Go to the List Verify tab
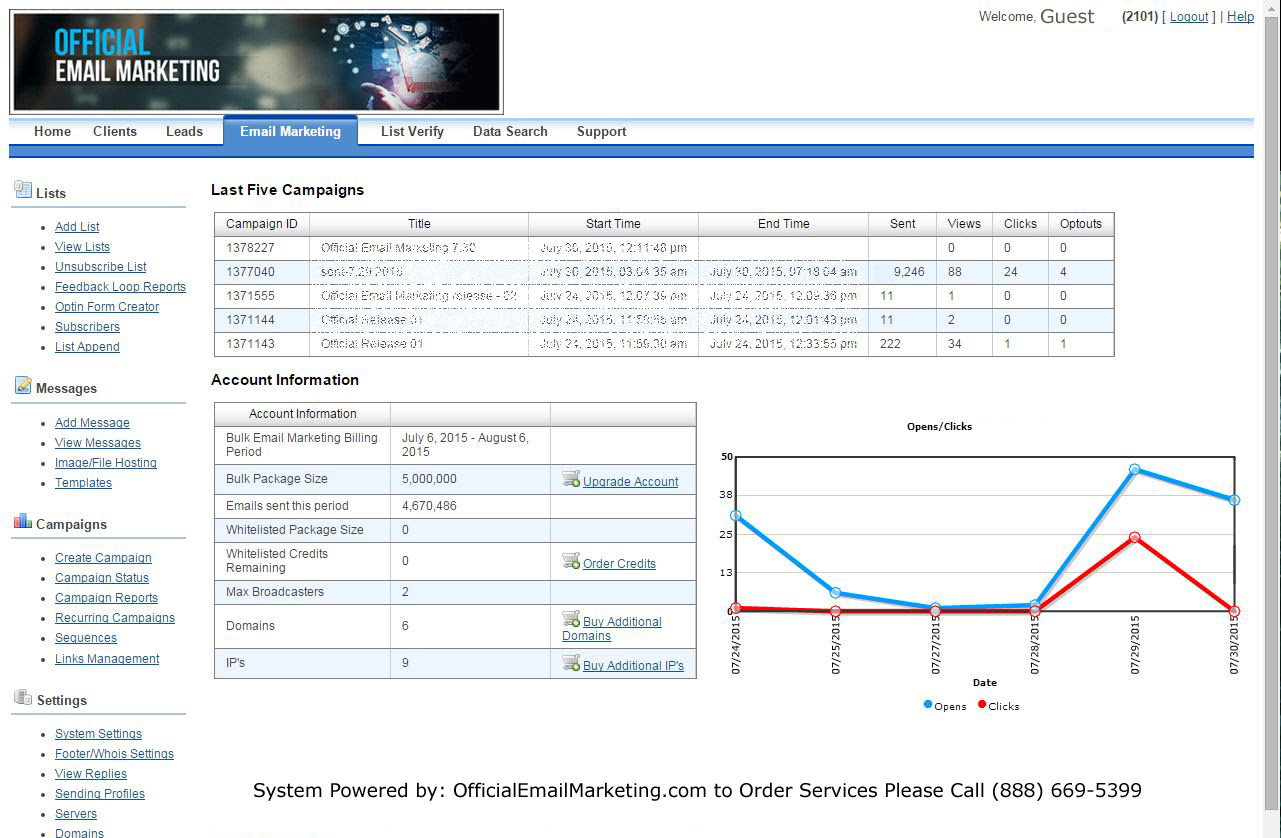1281x838 pixels. click(x=412, y=131)
